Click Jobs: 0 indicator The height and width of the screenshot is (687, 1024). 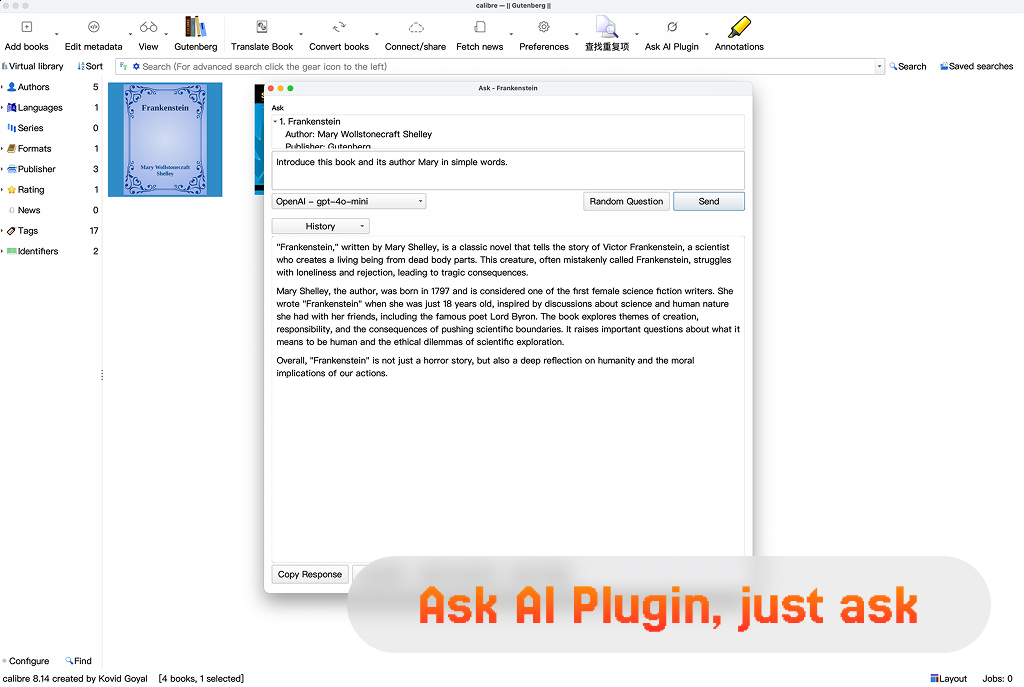pyautogui.click(x=997, y=679)
